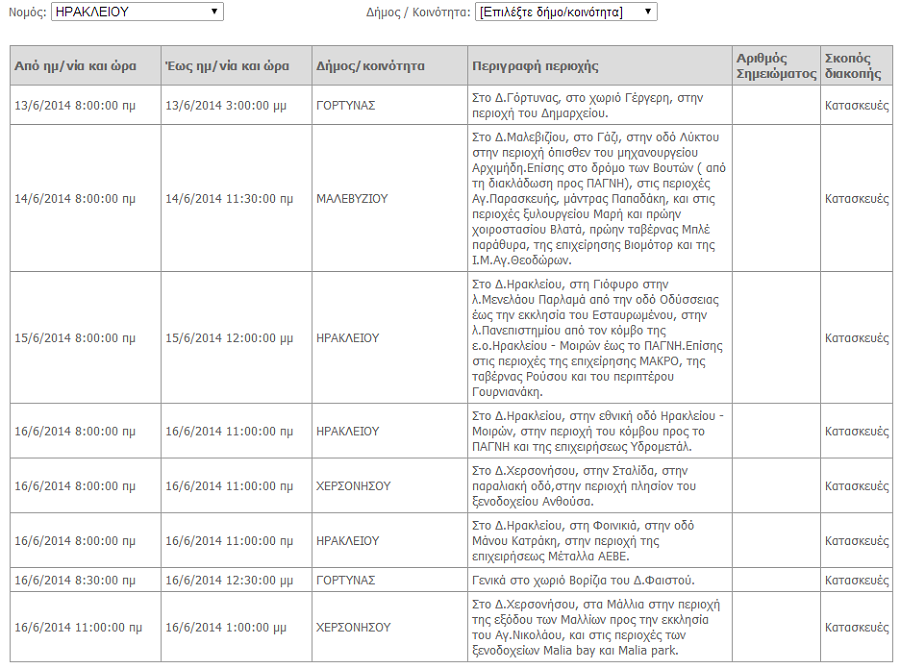This screenshot has width=900, height=669.
Task: Select the 15/6/2014 12:00:00 μμ end time cell
Action: coord(229,338)
